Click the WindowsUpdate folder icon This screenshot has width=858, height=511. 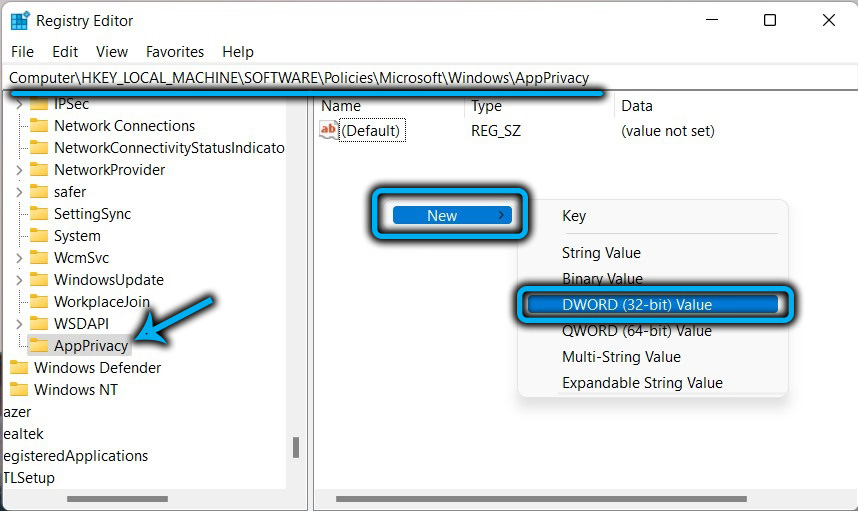(x=39, y=280)
